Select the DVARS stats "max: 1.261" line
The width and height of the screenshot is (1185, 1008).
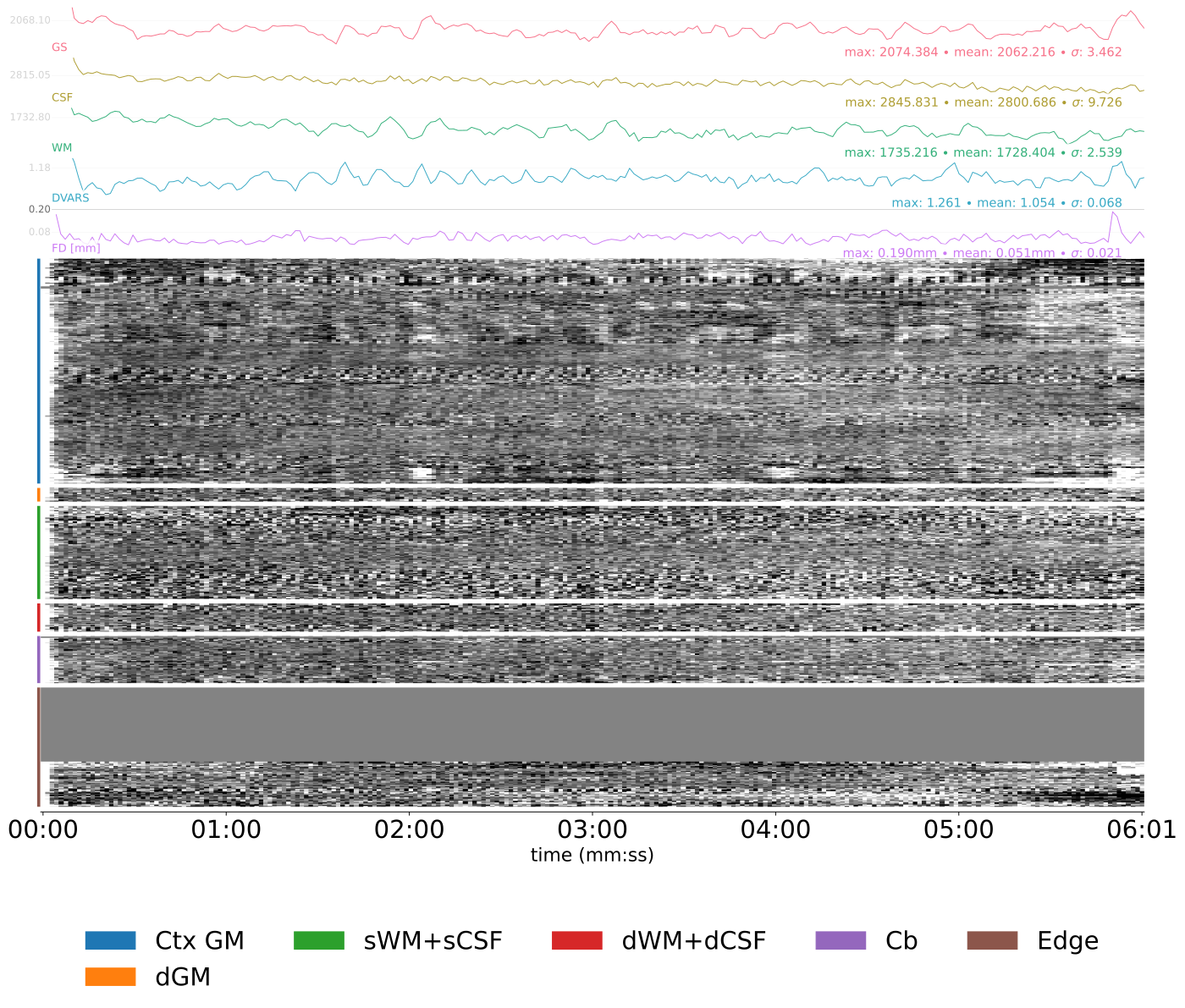pos(1006,203)
